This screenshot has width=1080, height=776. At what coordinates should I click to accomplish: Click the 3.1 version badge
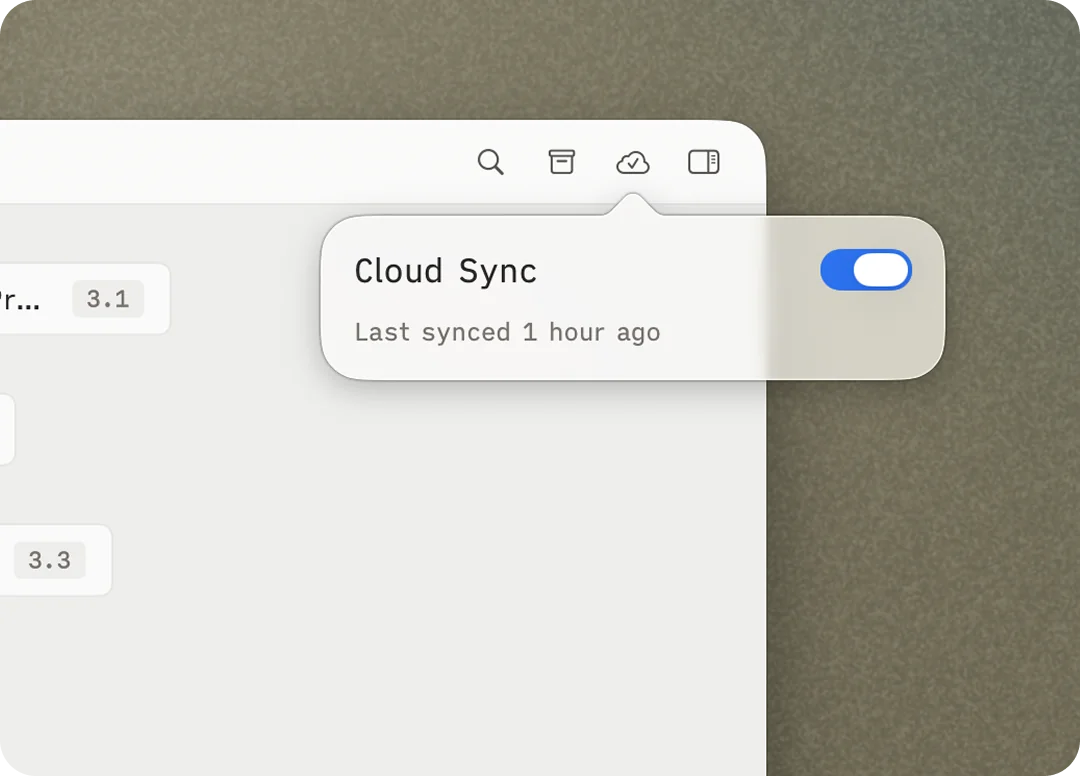coord(107,298)
